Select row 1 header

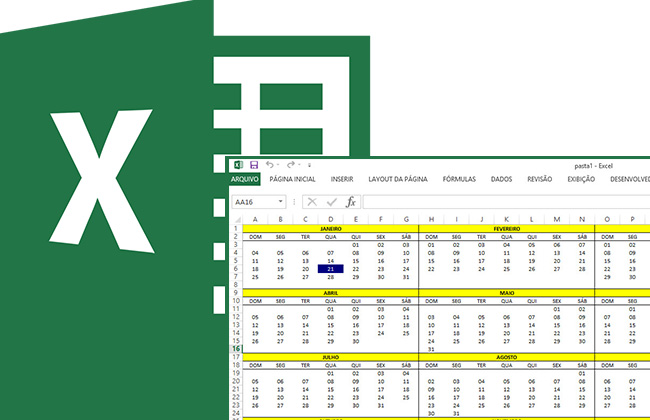(236, 228)
